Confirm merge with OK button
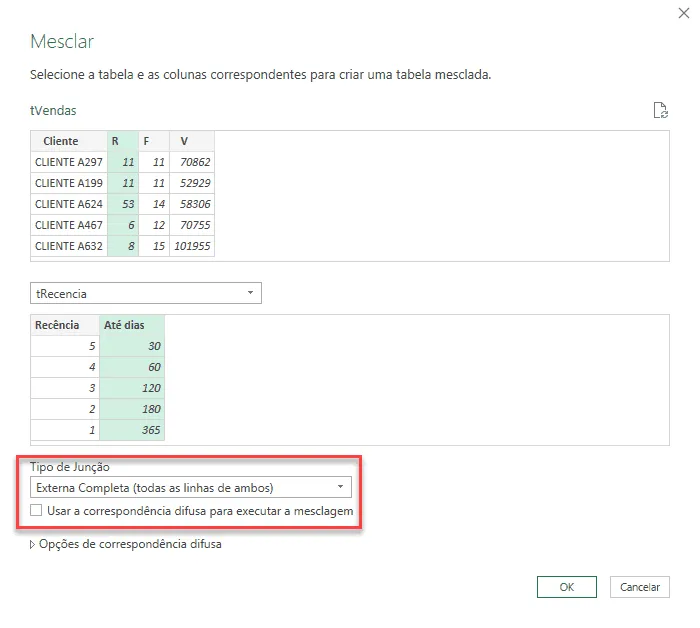700x628 pixels. (x=567, y=586)
